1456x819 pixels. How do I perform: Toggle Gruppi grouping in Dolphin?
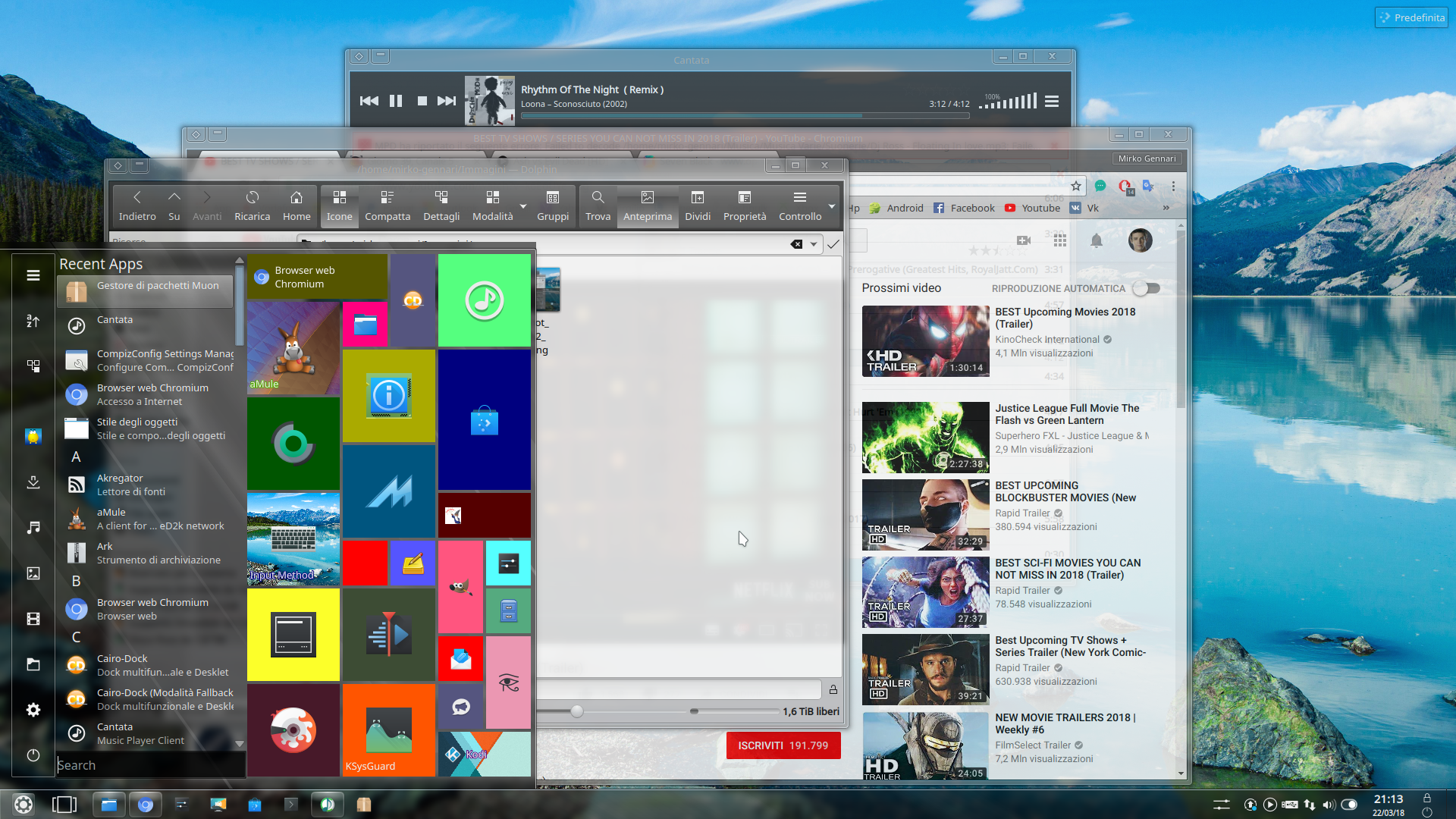pos(553,206)
